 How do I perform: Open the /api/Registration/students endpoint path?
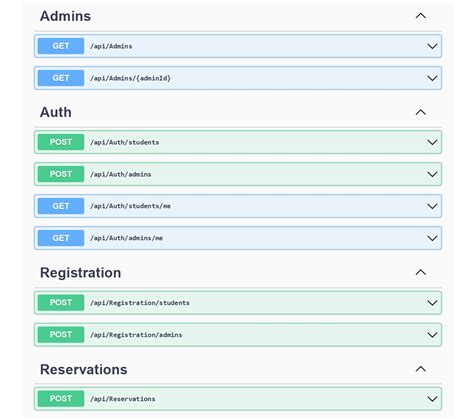[140, 303]
